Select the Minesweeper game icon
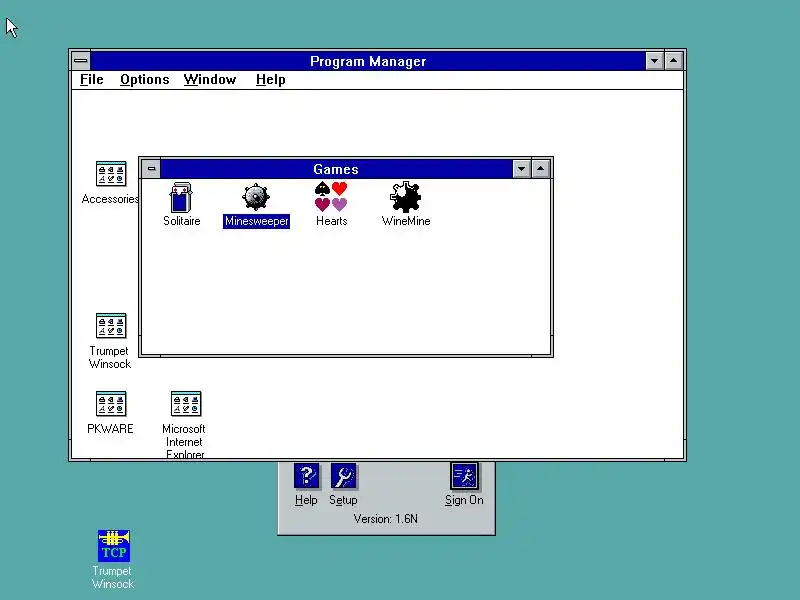 click(256, 197)
